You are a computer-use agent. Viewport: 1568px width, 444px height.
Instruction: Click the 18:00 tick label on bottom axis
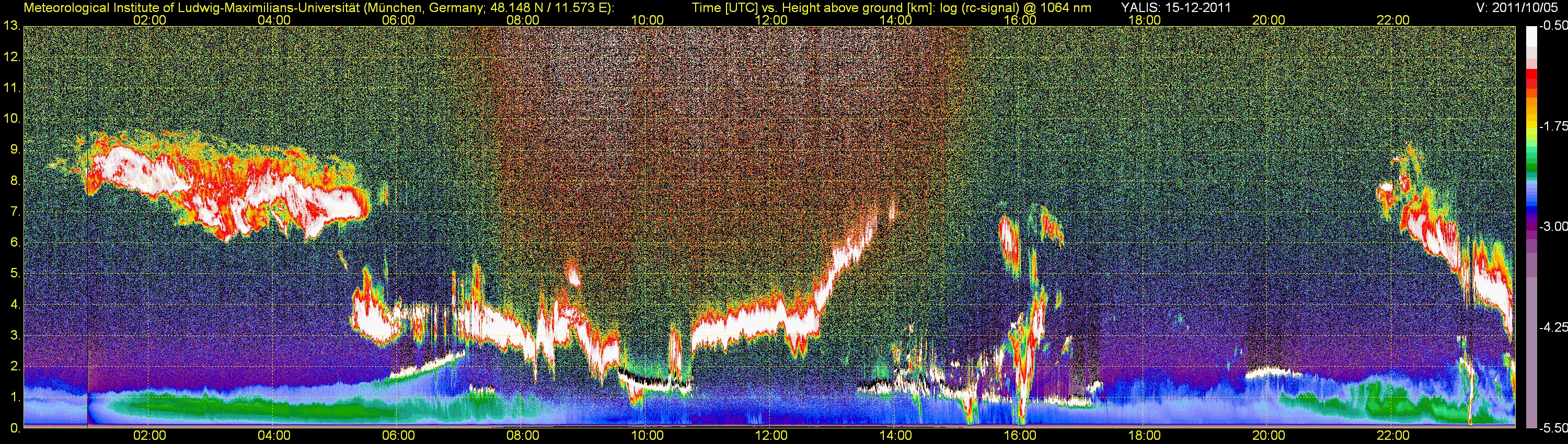coord(1144,436)
